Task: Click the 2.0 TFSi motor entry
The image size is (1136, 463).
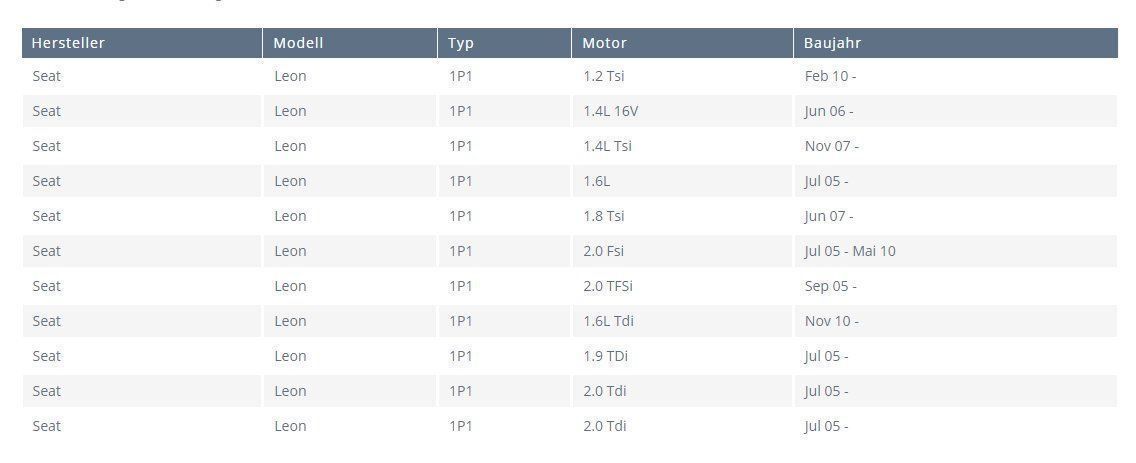Action: coord(608,286)
